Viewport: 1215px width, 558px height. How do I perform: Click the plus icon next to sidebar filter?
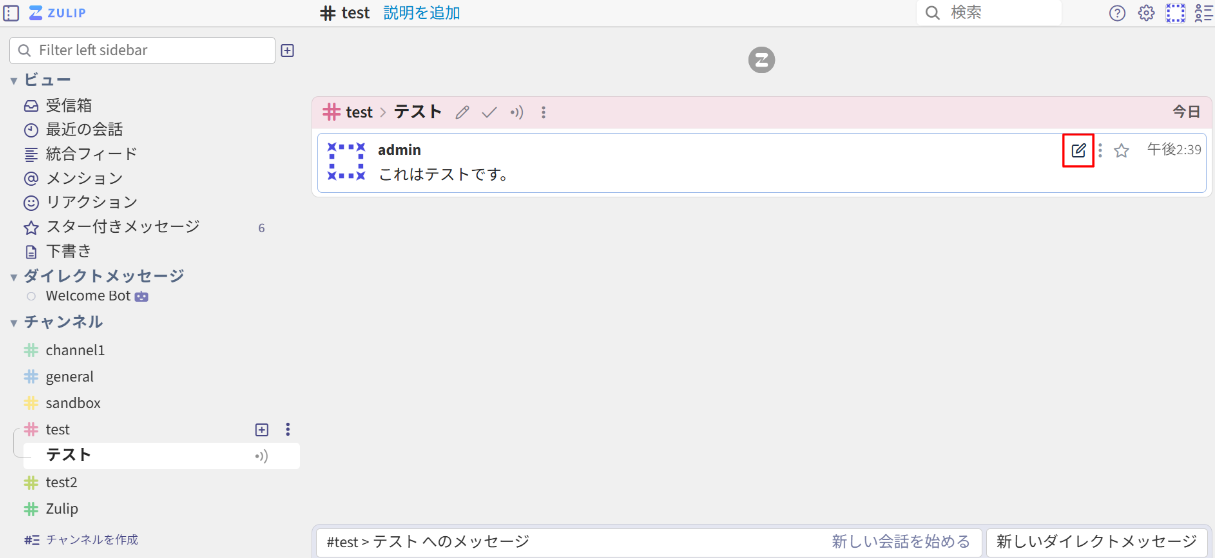(x=287, y=50)
